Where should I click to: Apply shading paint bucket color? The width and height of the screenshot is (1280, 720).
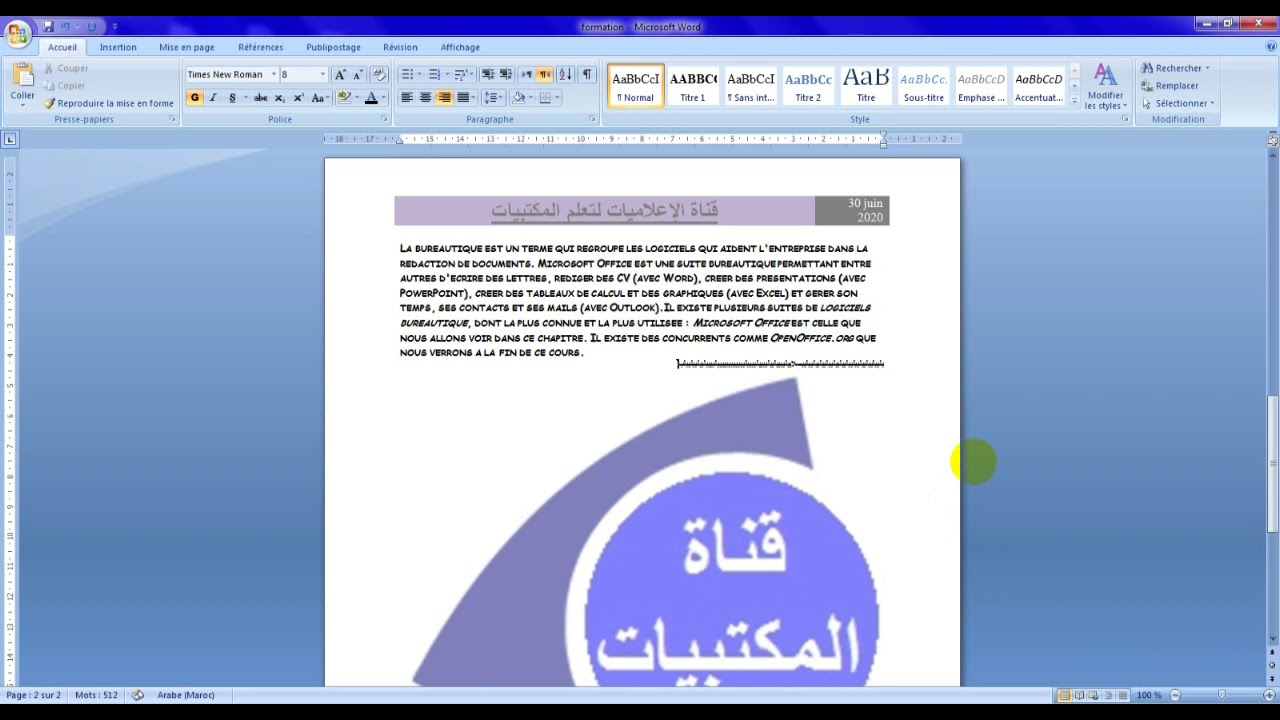click(x=518, y=97)
